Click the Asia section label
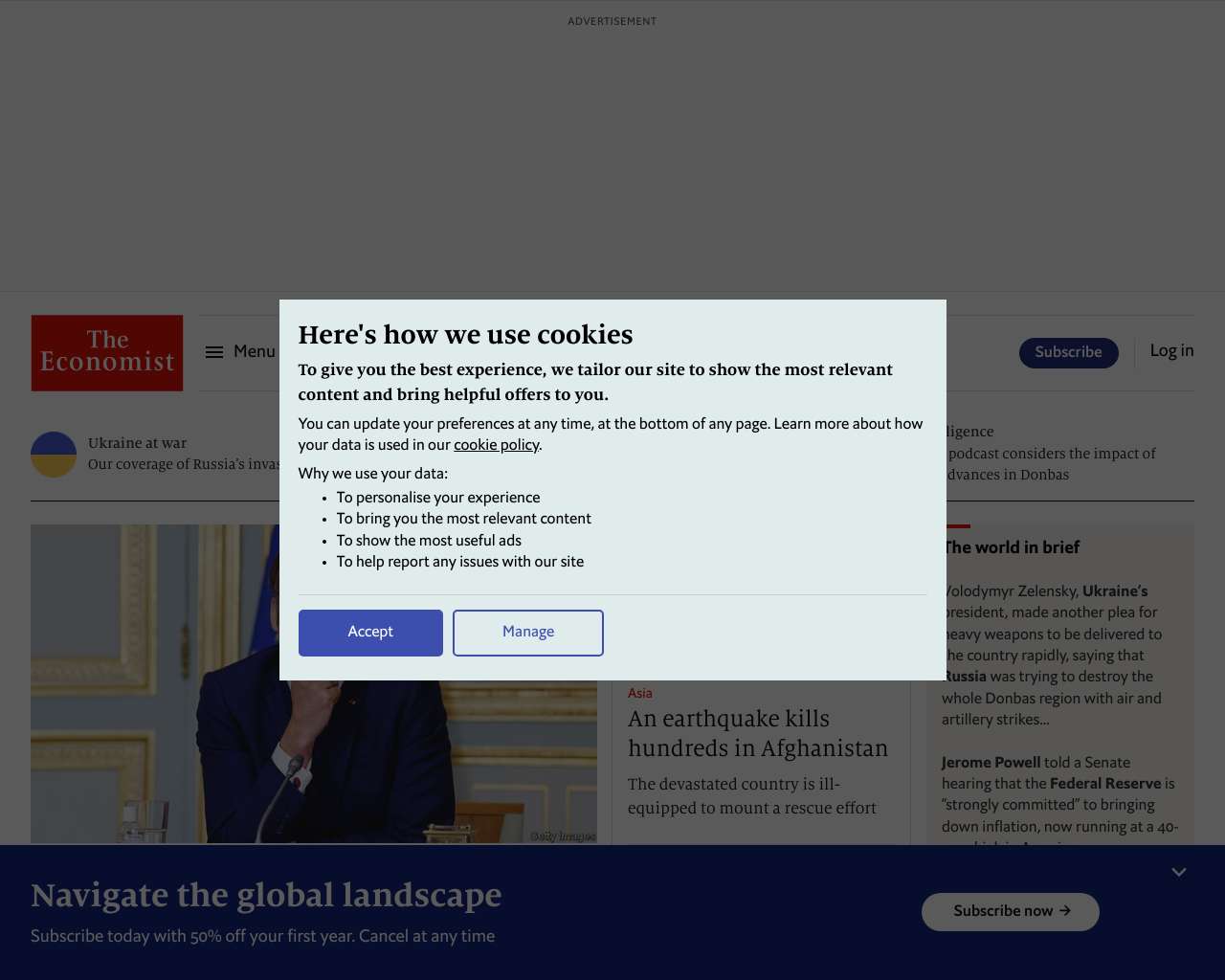This screenshot has height=980, width=1225. (x=640, y=693)
